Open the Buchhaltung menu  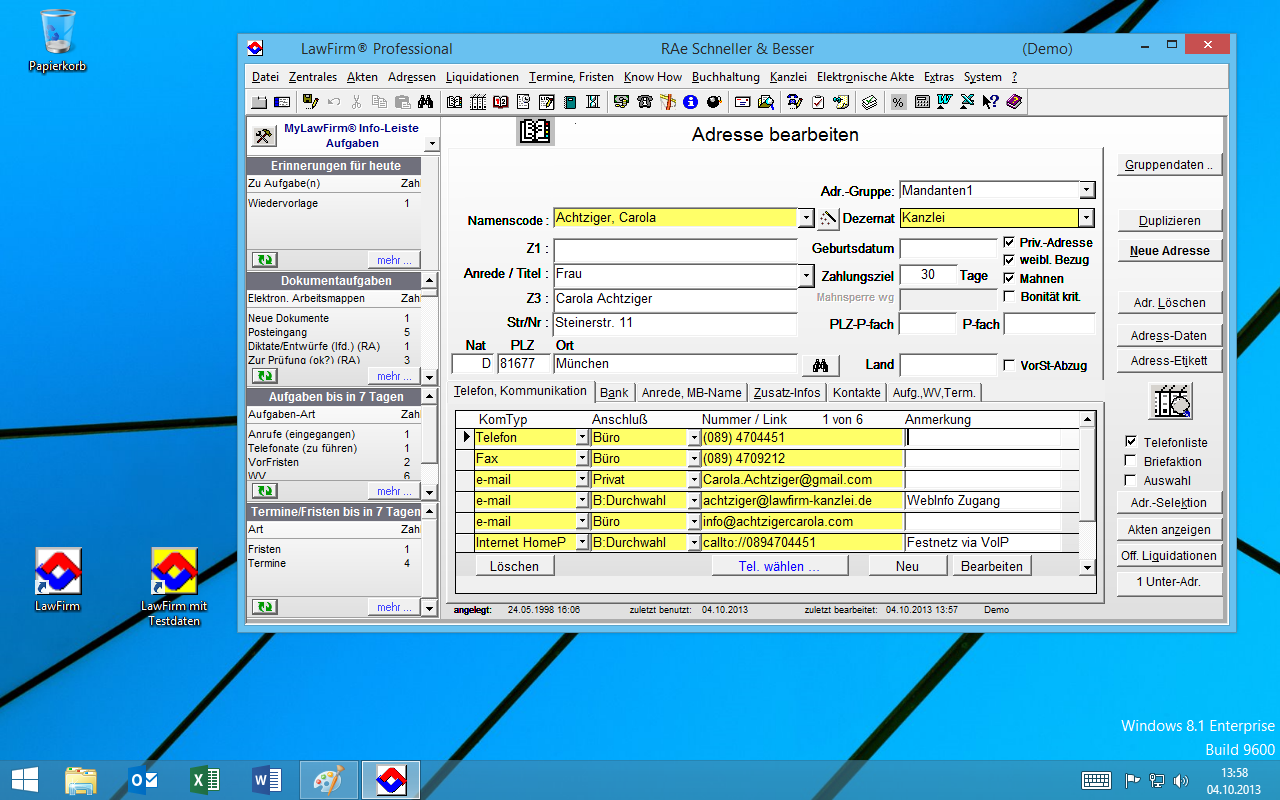point(725,77)
